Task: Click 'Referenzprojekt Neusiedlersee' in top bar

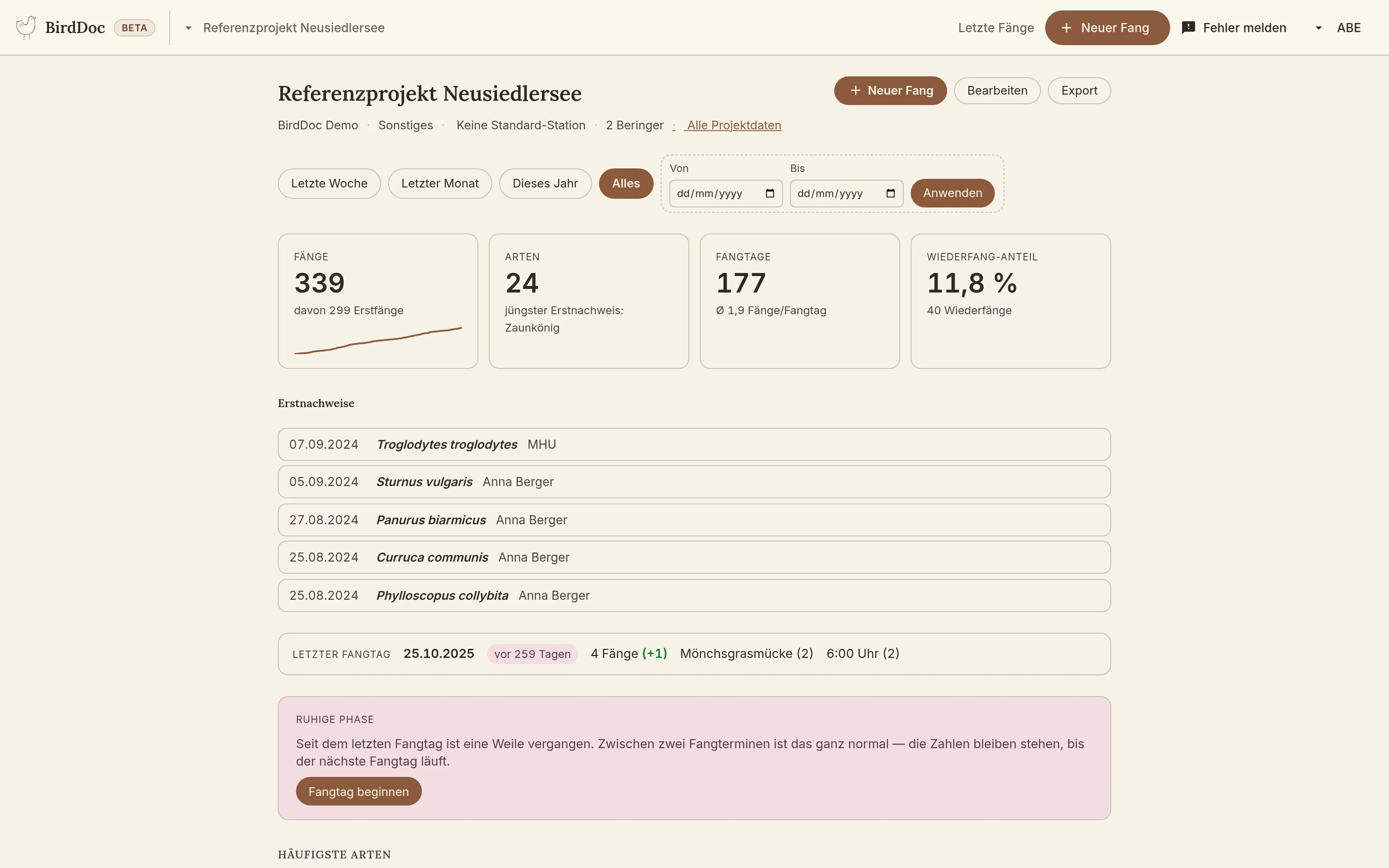Action: (x=294, y=27)
